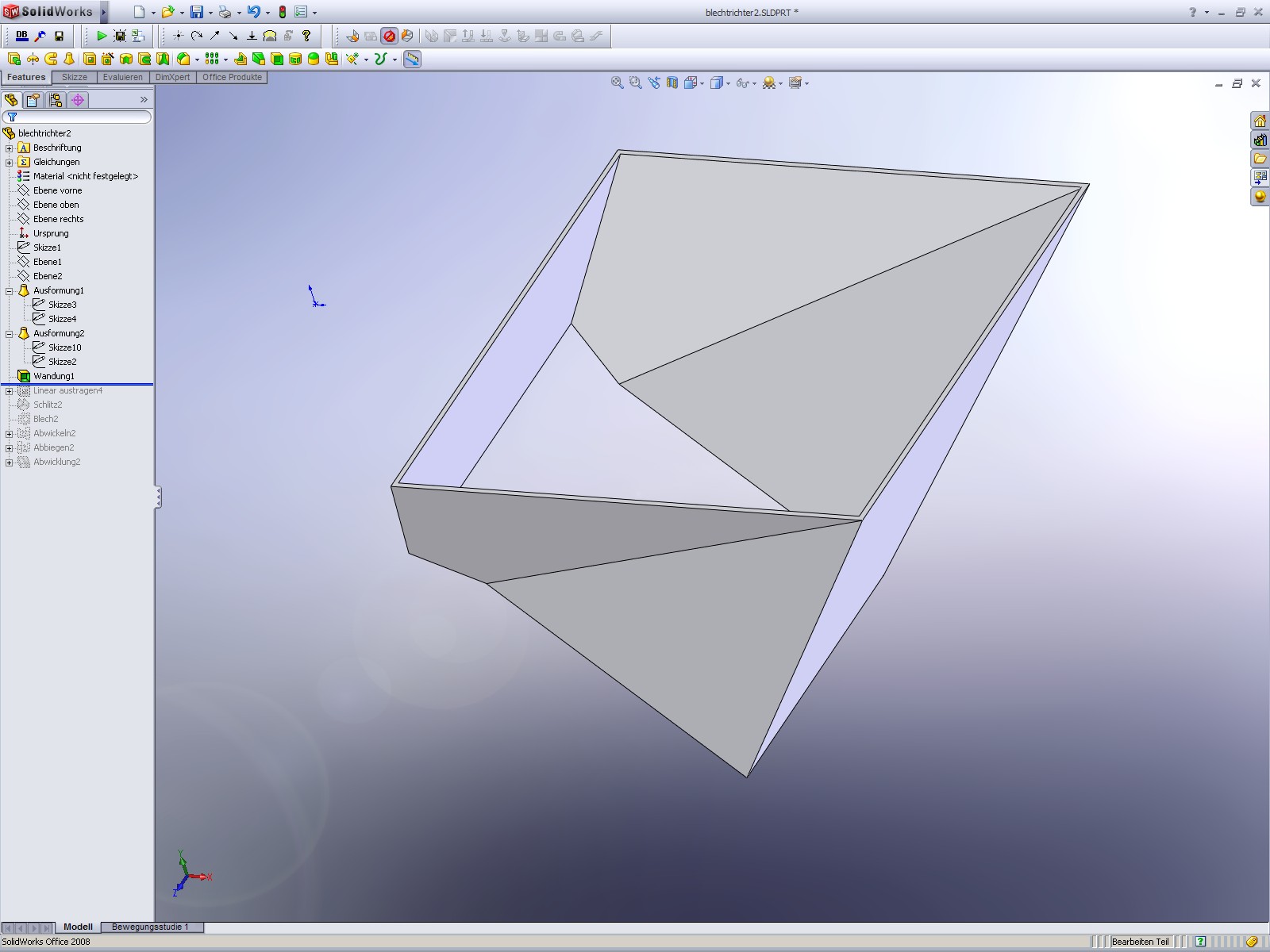Select Material <nicht festgelegt> entry
This screenshot has width=1270, height=952.
pyautogui.click(x=78, y=176)
